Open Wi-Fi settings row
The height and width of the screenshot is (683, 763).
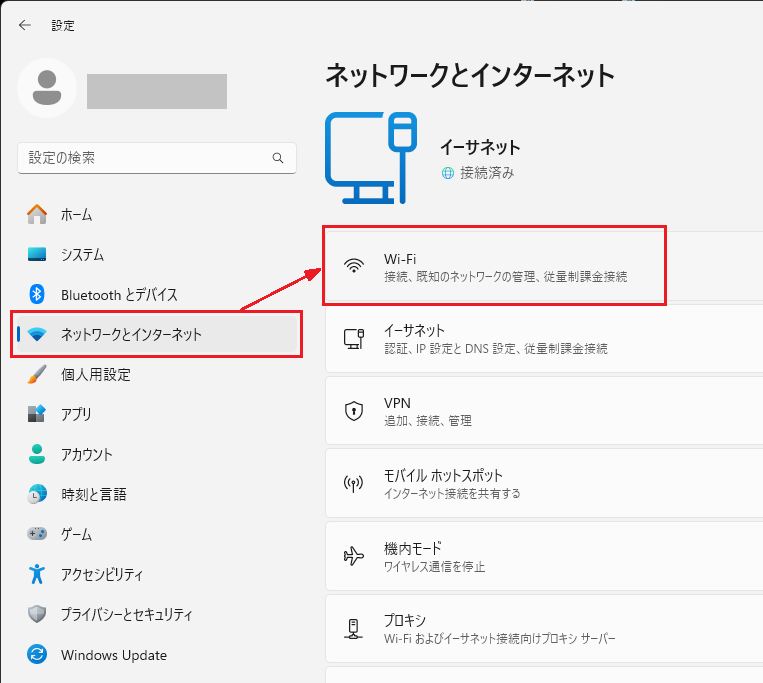click(x=544, y=266)
